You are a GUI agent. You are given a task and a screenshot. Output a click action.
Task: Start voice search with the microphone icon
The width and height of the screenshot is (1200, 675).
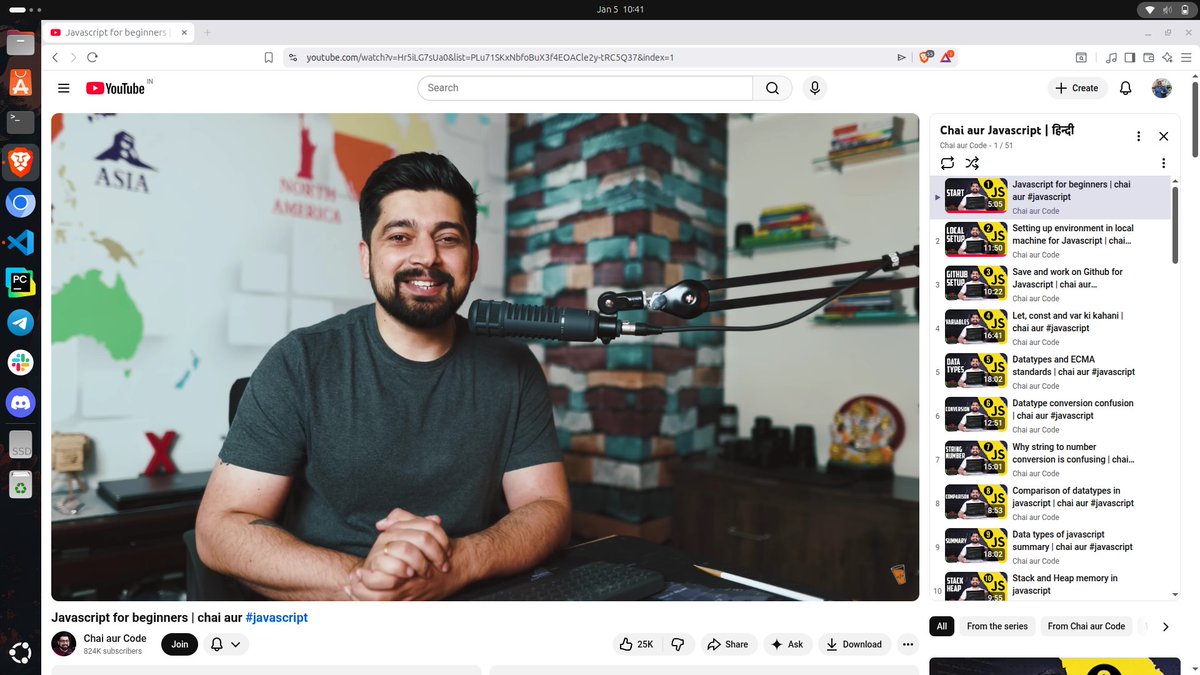click(815, 88)
